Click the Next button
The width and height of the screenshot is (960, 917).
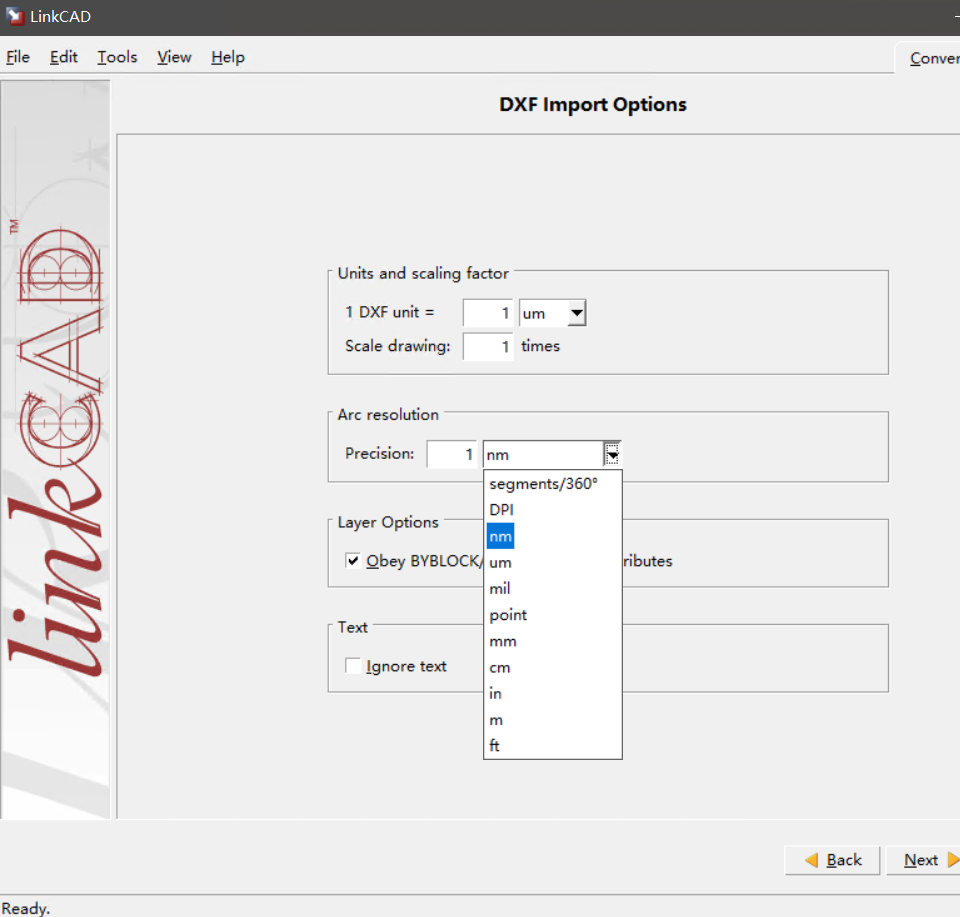tap(921, 860)
